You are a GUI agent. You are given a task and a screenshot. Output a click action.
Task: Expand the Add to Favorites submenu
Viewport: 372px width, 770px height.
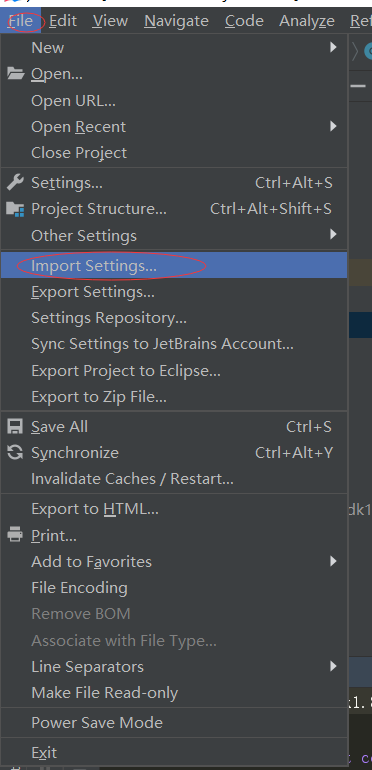point(174,561)
